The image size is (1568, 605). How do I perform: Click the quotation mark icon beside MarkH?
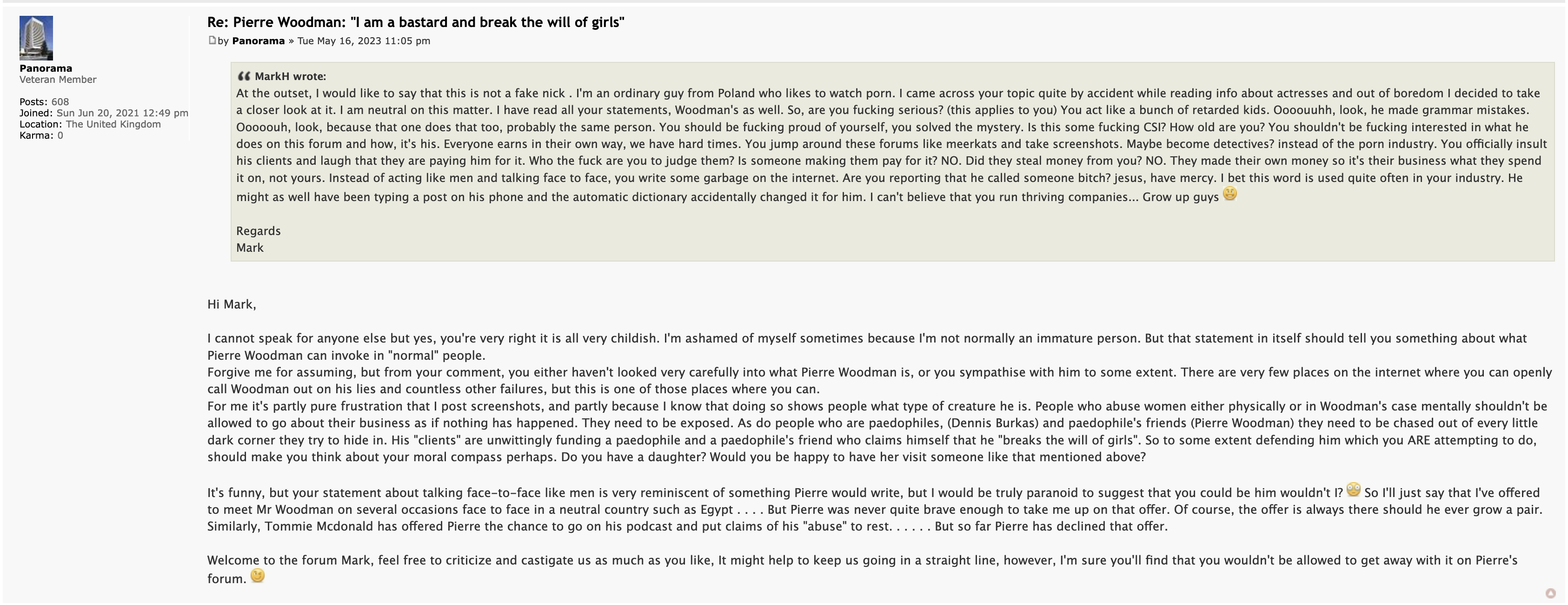(244, 76)
